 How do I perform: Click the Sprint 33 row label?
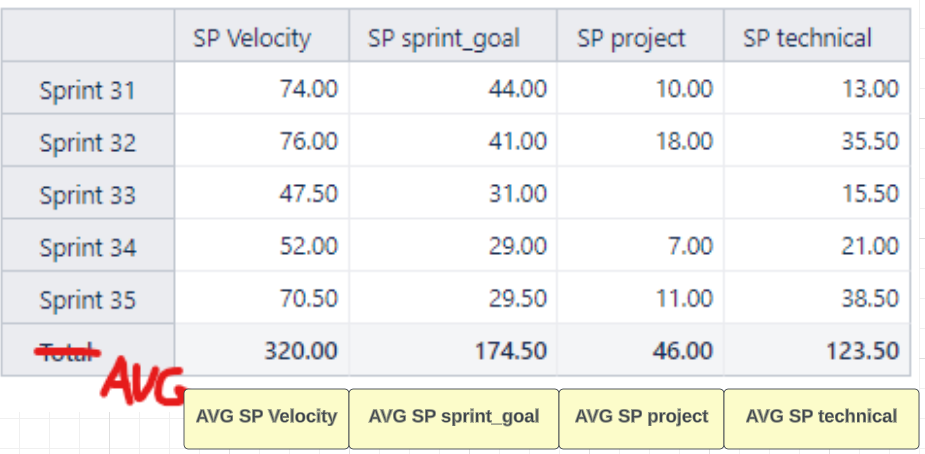[88, 194]
